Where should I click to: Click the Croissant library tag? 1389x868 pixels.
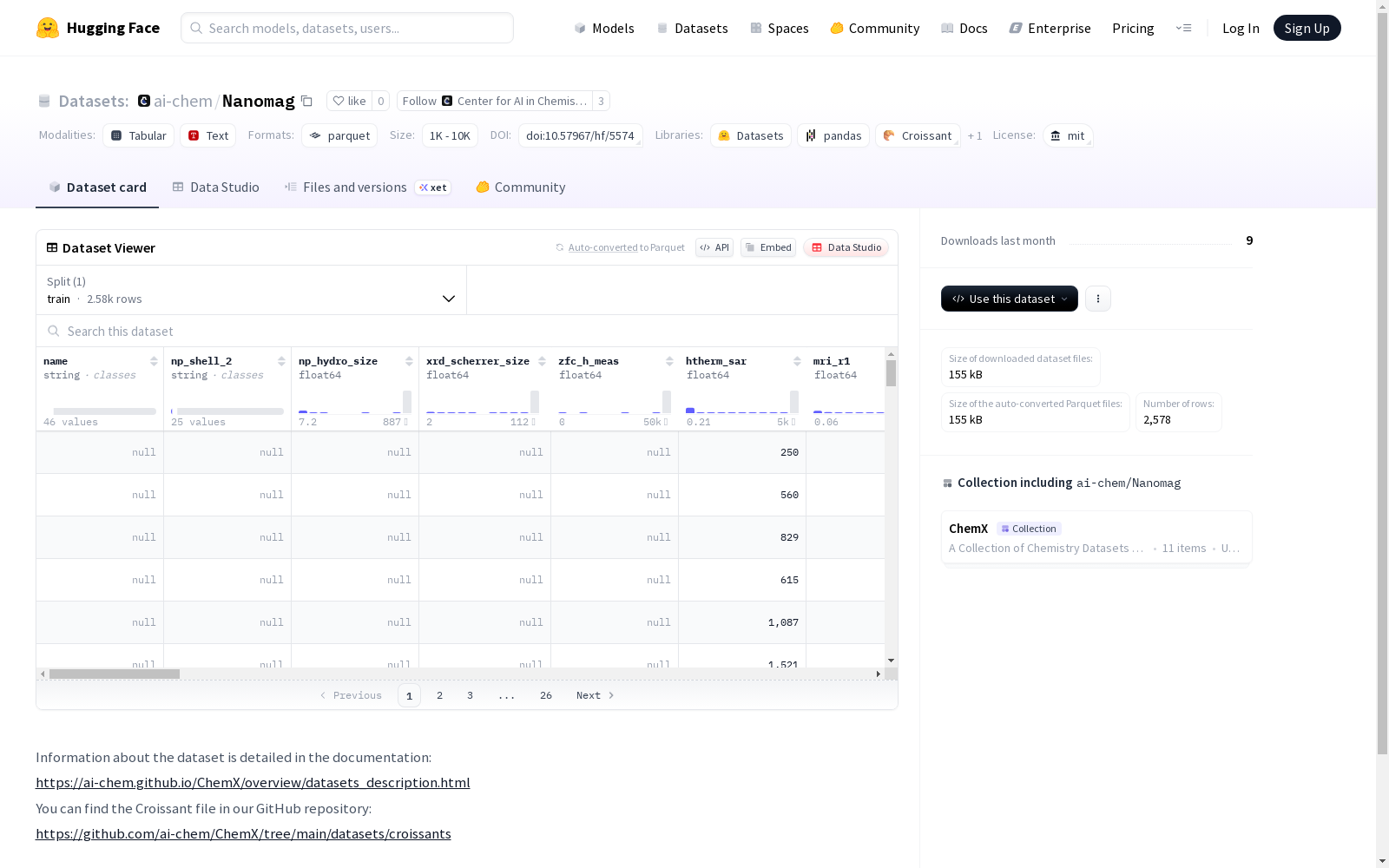[x=918, y=135]
